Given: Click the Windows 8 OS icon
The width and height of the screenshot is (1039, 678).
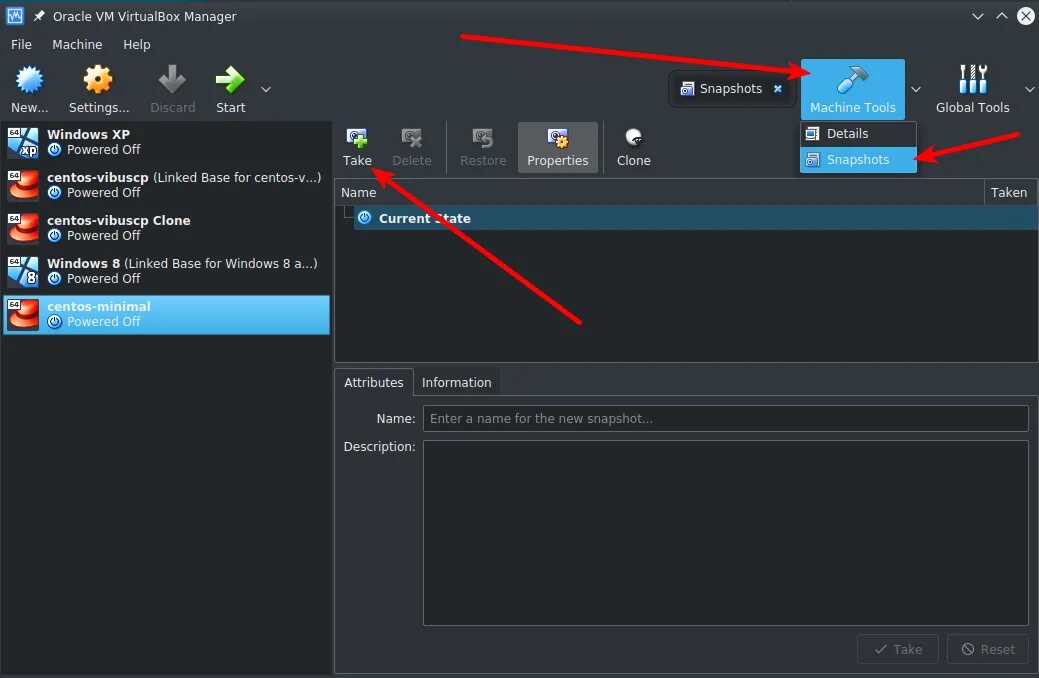Looking at the screenshot, I should pyautogui.click(x=23, y=271).
